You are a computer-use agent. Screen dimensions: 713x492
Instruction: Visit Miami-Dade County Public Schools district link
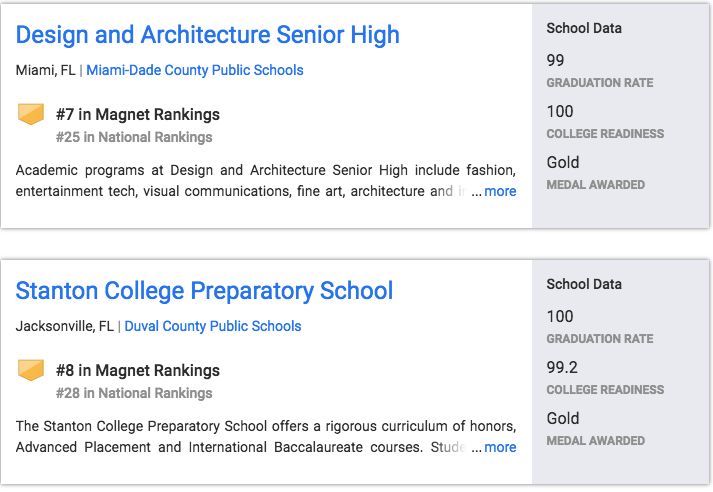click(195, 70)
